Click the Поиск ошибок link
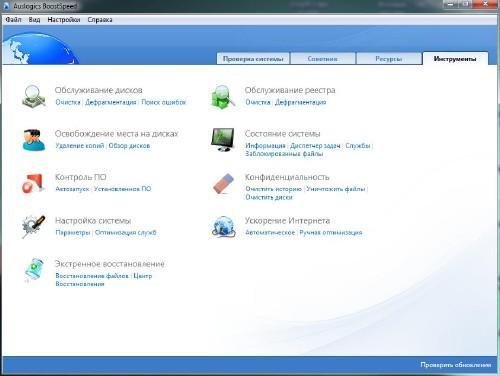500x376 pixels. 164,102
